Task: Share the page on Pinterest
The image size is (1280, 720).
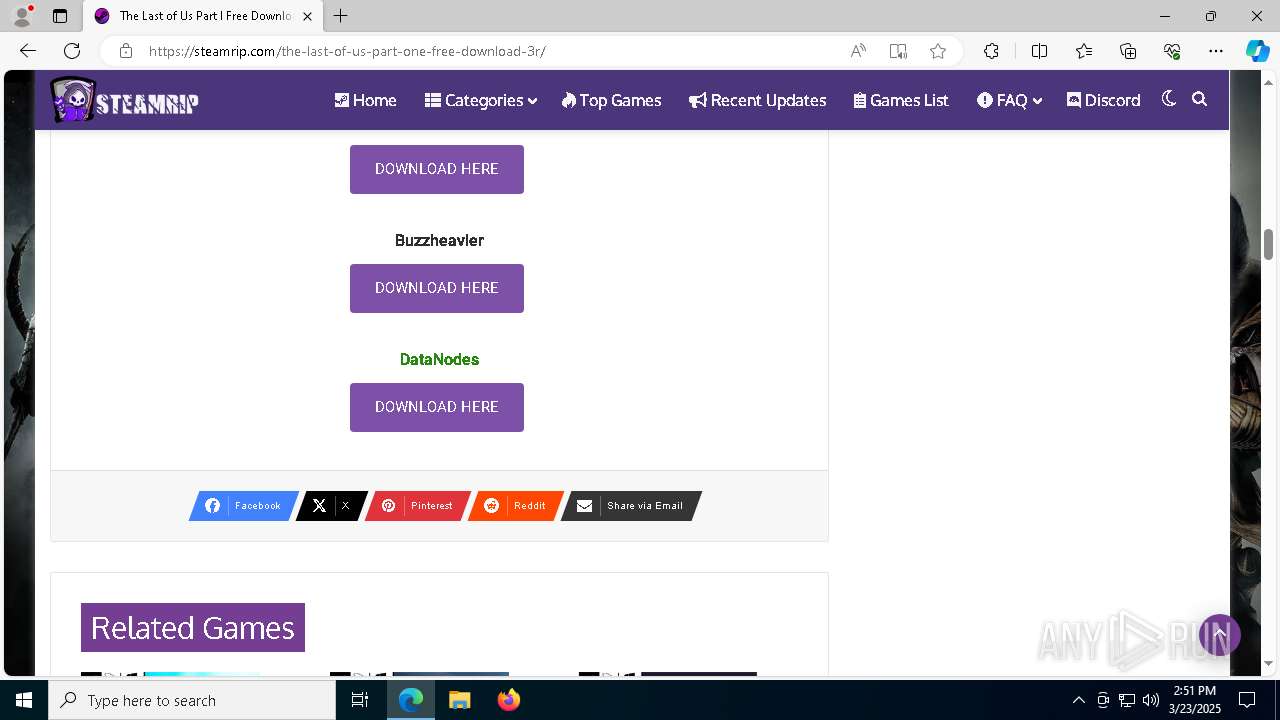Action: coord(417,506)
